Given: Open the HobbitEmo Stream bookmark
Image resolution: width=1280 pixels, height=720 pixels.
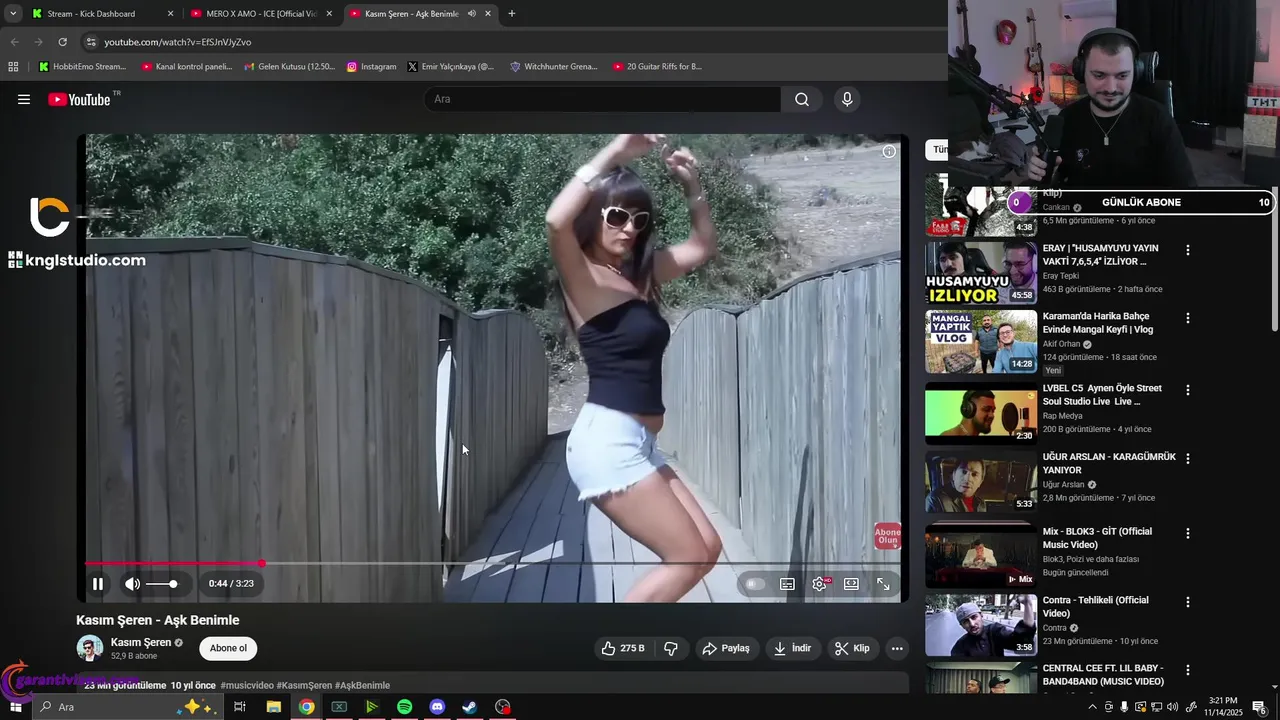Looking at the screenshot, I should 82,67.
